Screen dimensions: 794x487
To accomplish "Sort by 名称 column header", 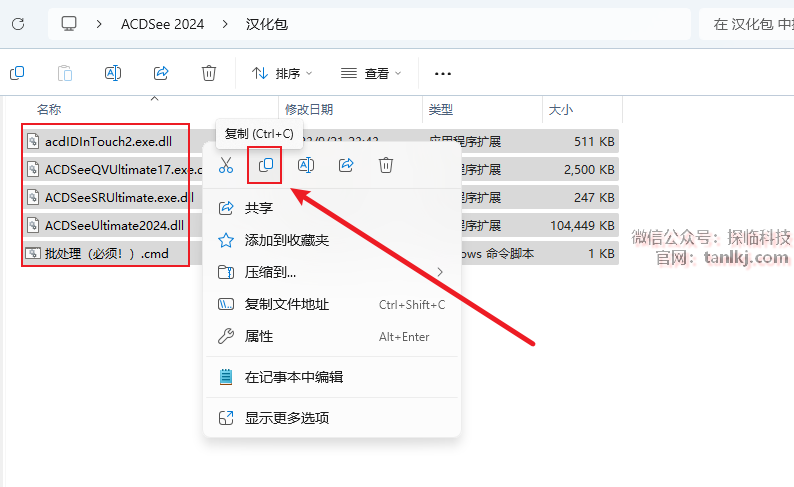I will click(49, 109).
